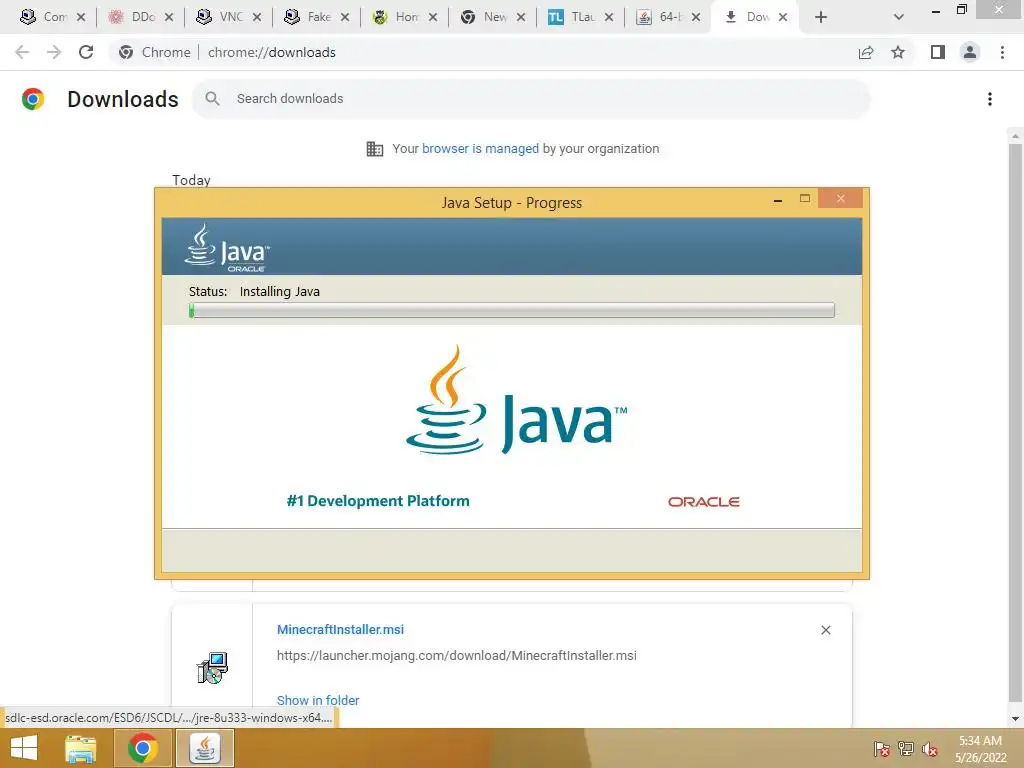Open Chrome's three-dot main menu
Viewport: 1024px width, 768px height.
pyautogui.click(x=1002, y=52)
